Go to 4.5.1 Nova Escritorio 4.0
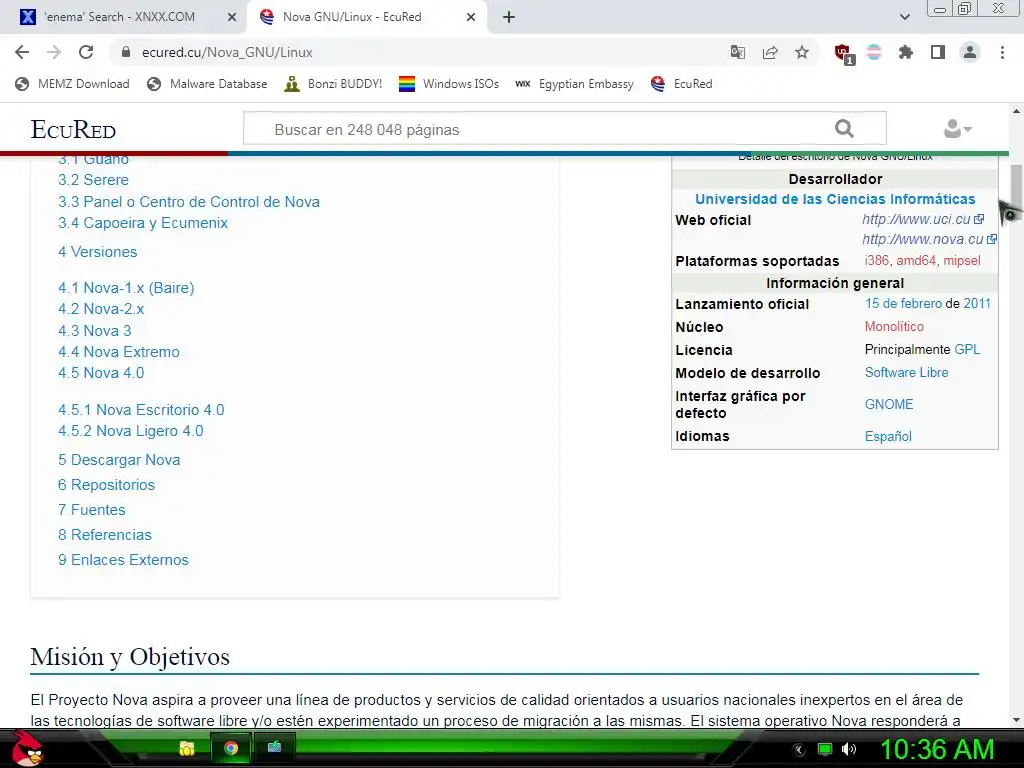The image size is (1024, 768). pyautogui.click(x=141, y=409)
